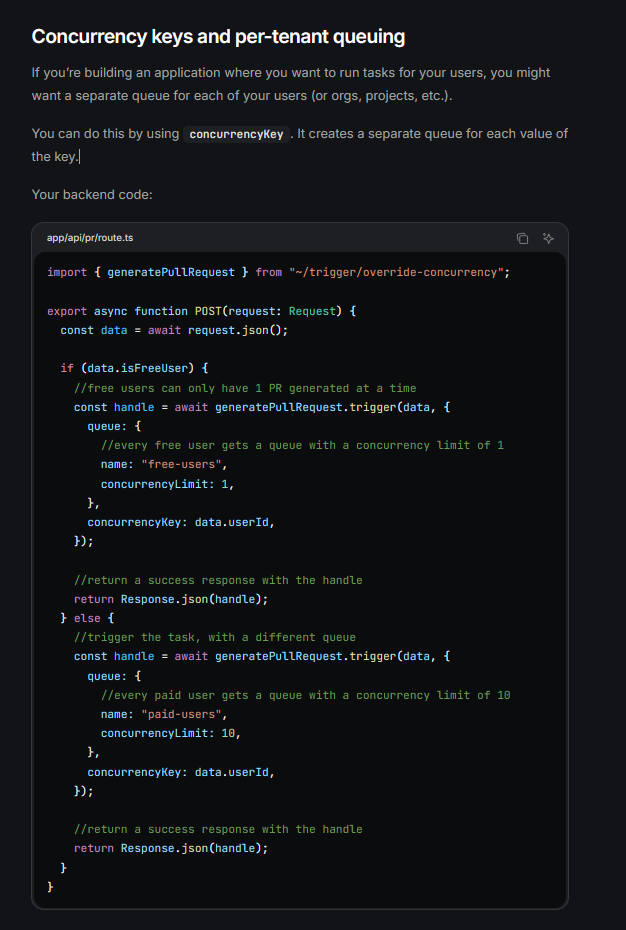
Task: Click the import generatePullRequest line
Action: point(278,272)
